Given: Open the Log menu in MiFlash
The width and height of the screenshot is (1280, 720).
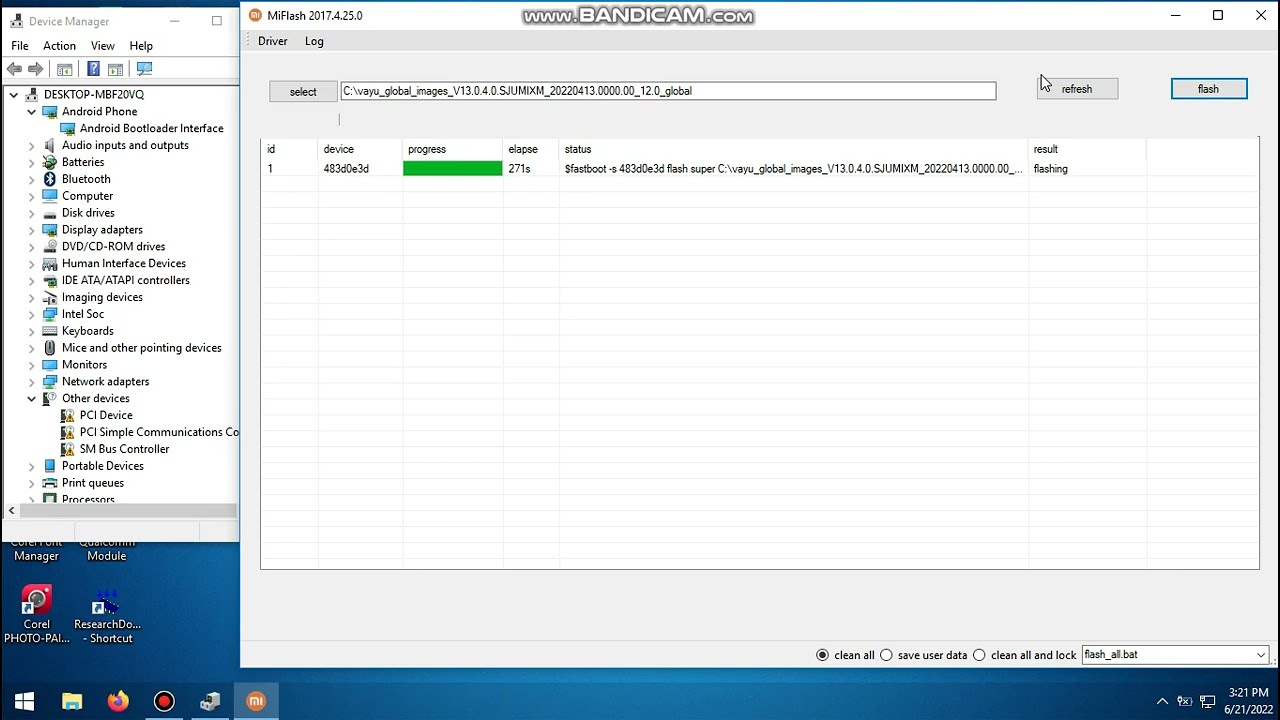Looking at the screenshot, I should coord(314,41).
